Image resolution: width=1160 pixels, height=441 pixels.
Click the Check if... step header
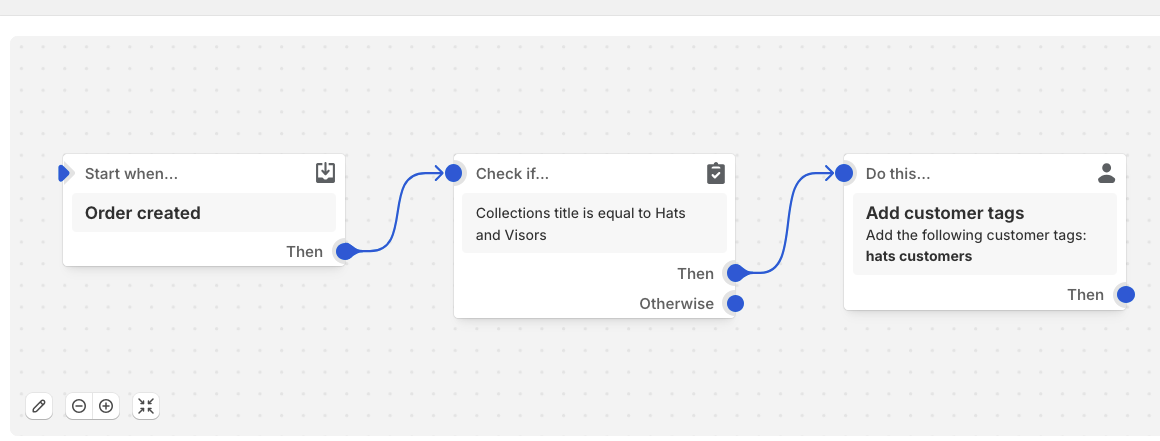click(512, 173)
